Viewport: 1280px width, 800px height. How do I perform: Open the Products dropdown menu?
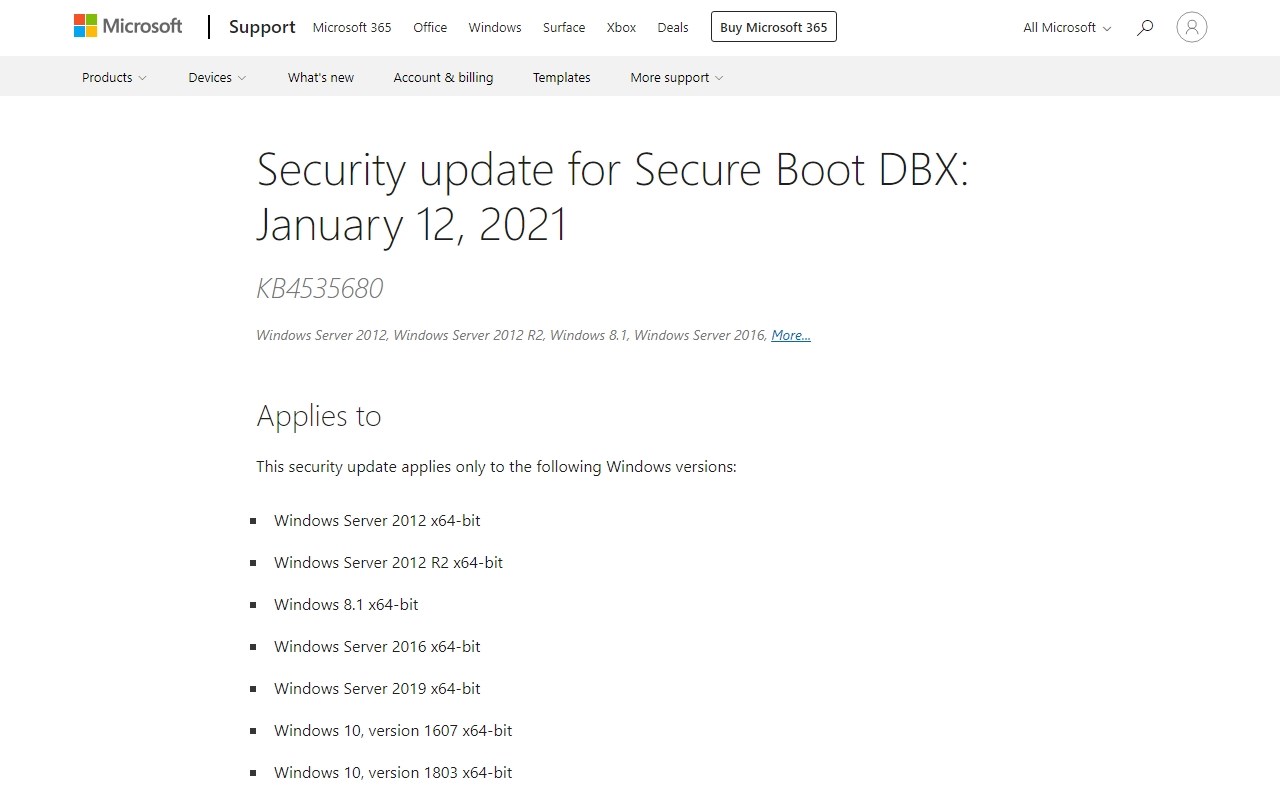114,77
